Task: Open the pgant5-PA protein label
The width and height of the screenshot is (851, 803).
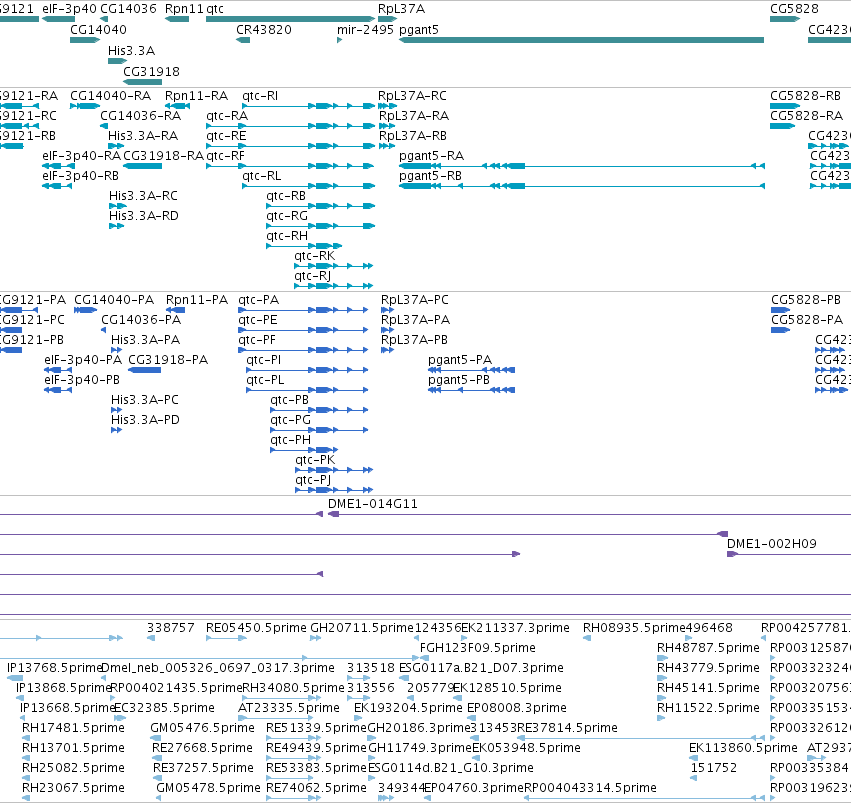Action: pyautogui.click(x=460, y=360)
